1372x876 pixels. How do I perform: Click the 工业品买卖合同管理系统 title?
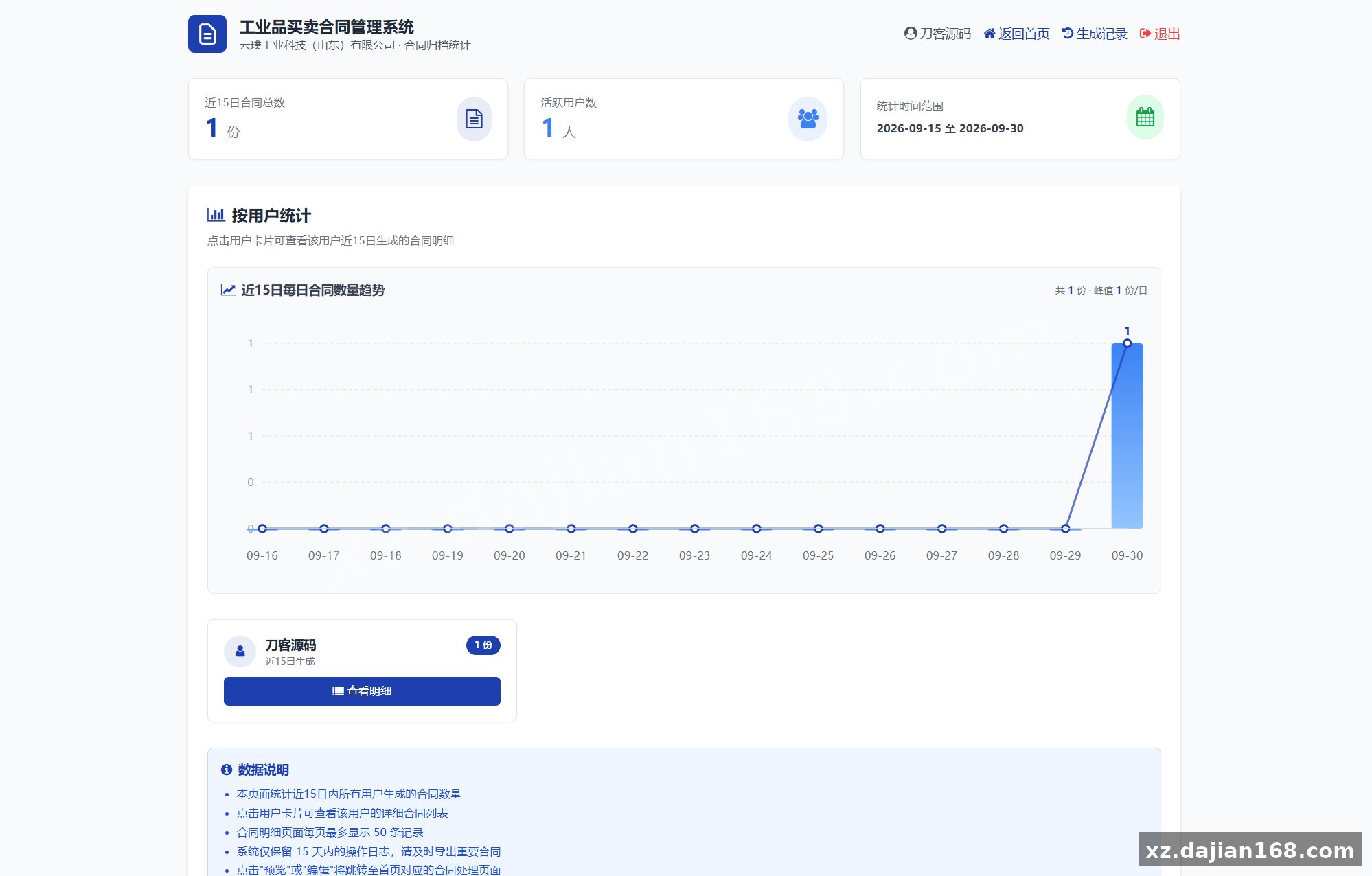pyautogui.click(x=327, y=27)
